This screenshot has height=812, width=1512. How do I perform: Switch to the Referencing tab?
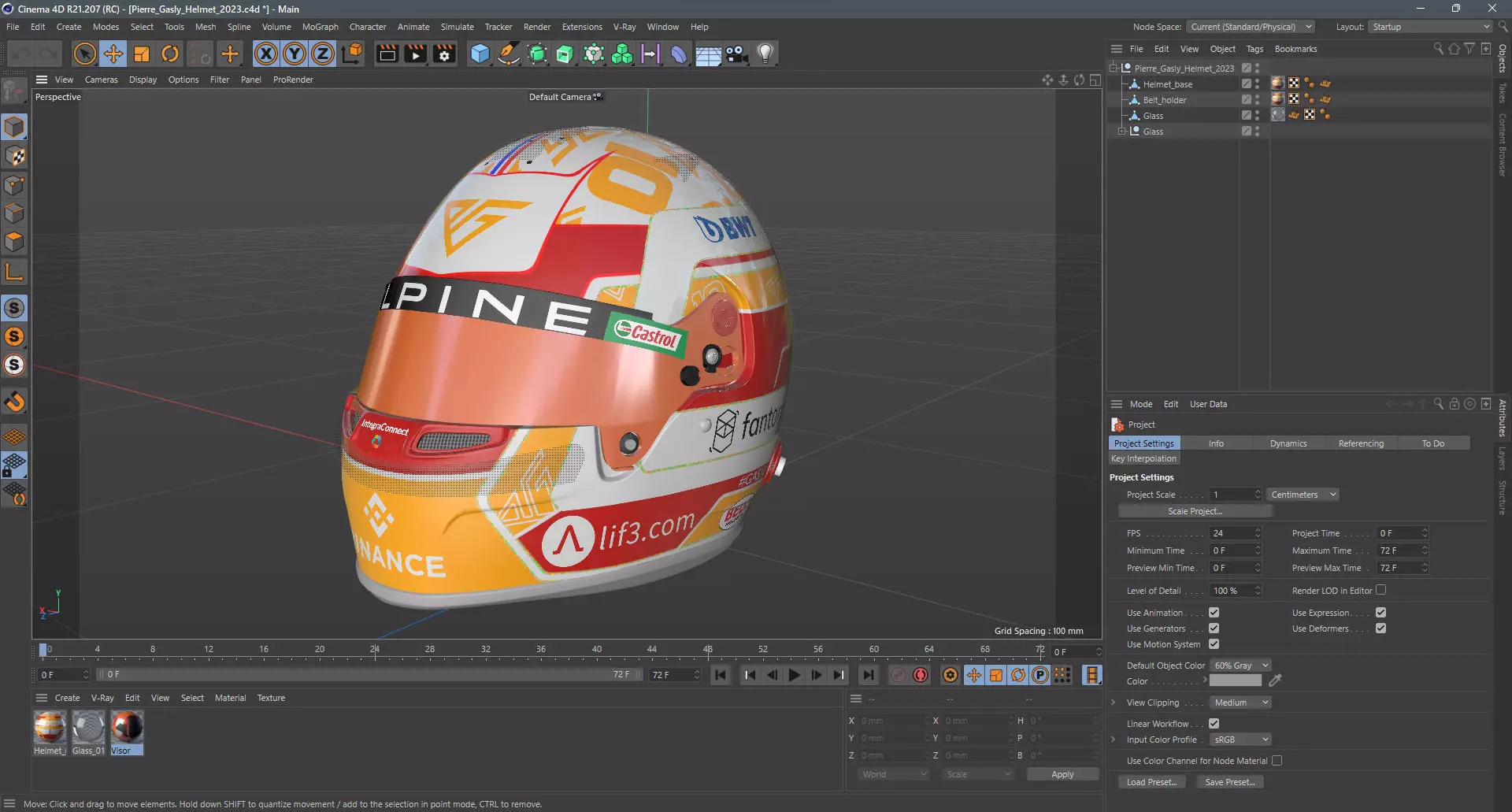1361,443
